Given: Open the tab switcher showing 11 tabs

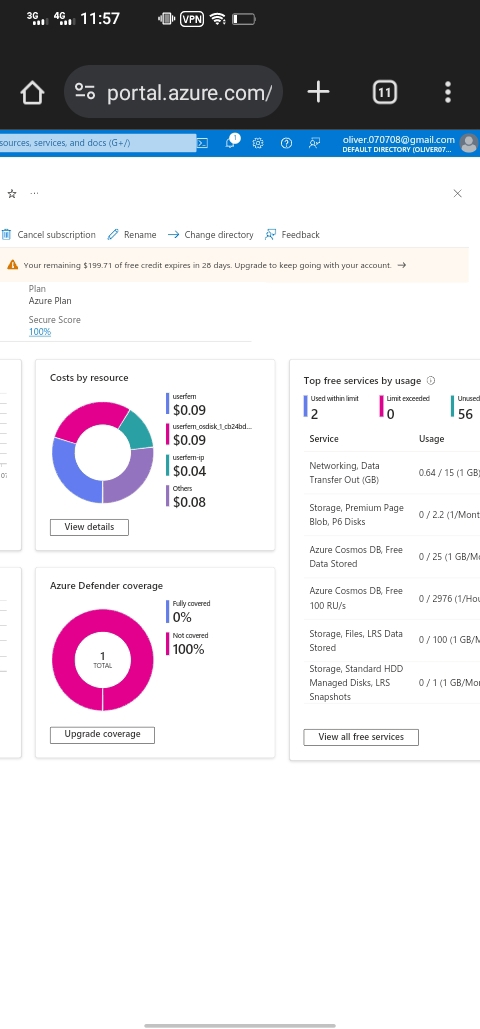Looking at the screenshot, I should pos(385,93).
